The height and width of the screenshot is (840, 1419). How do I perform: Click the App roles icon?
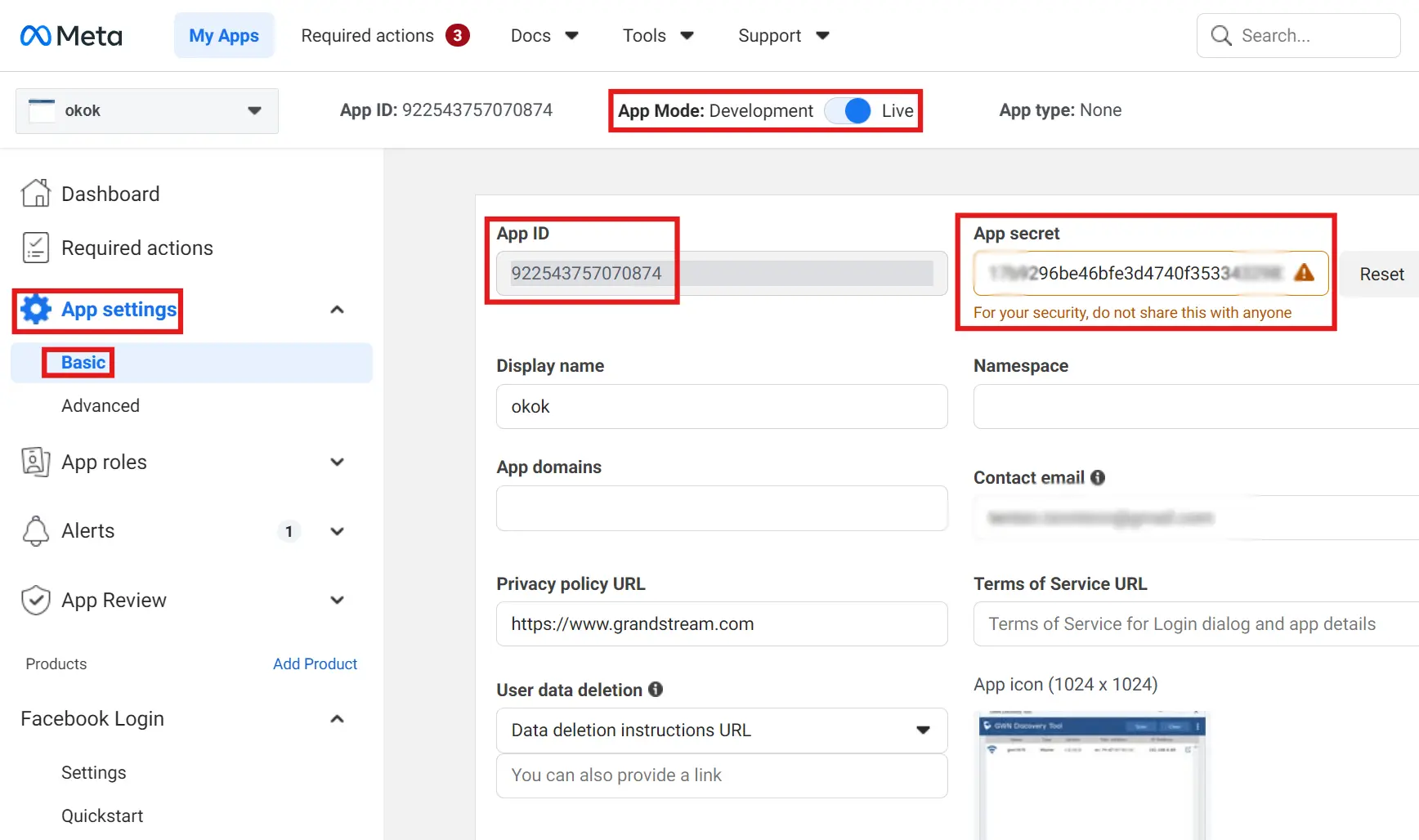(x=35, y=462)
